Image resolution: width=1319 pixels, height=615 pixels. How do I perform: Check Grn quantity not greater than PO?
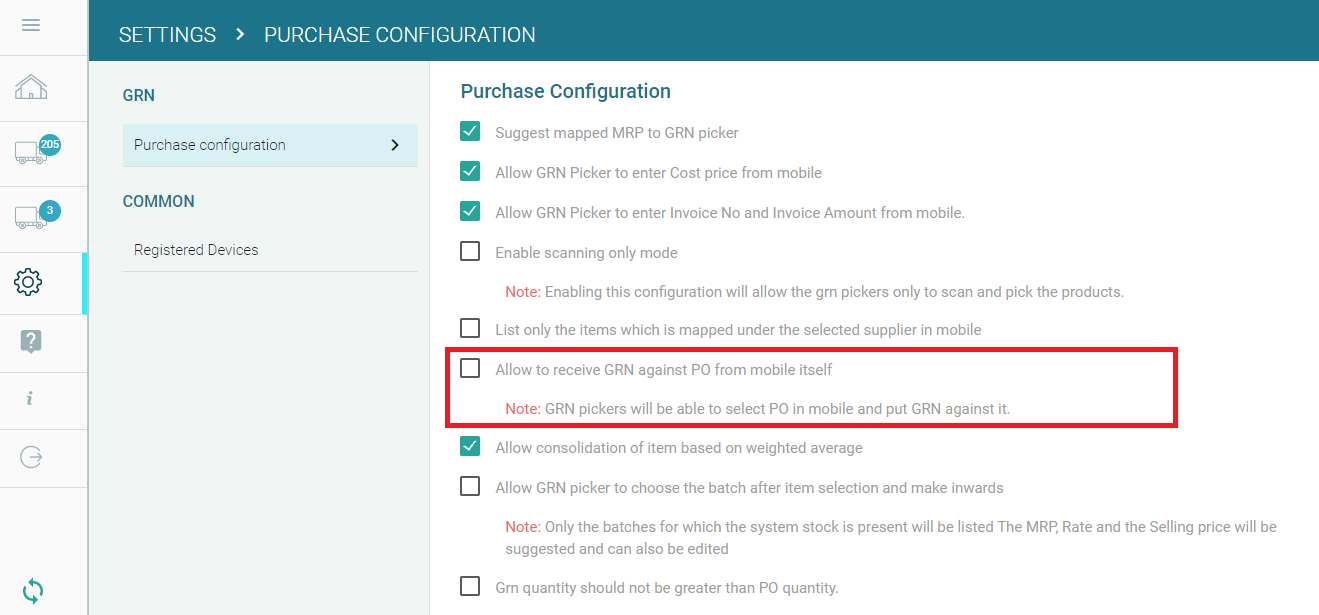tap(470, 587)
